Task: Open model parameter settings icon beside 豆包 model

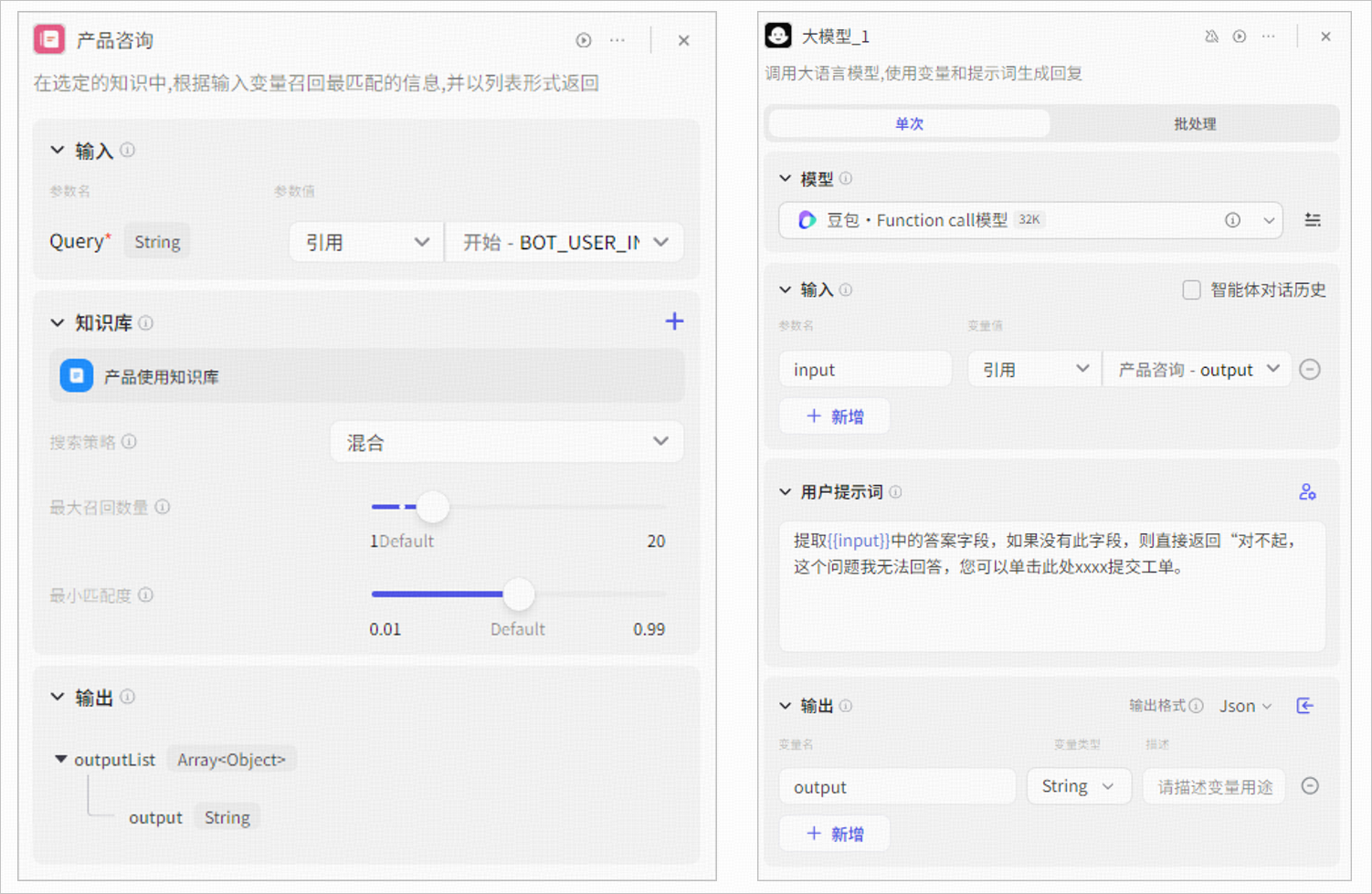Action: [1313, 220]
